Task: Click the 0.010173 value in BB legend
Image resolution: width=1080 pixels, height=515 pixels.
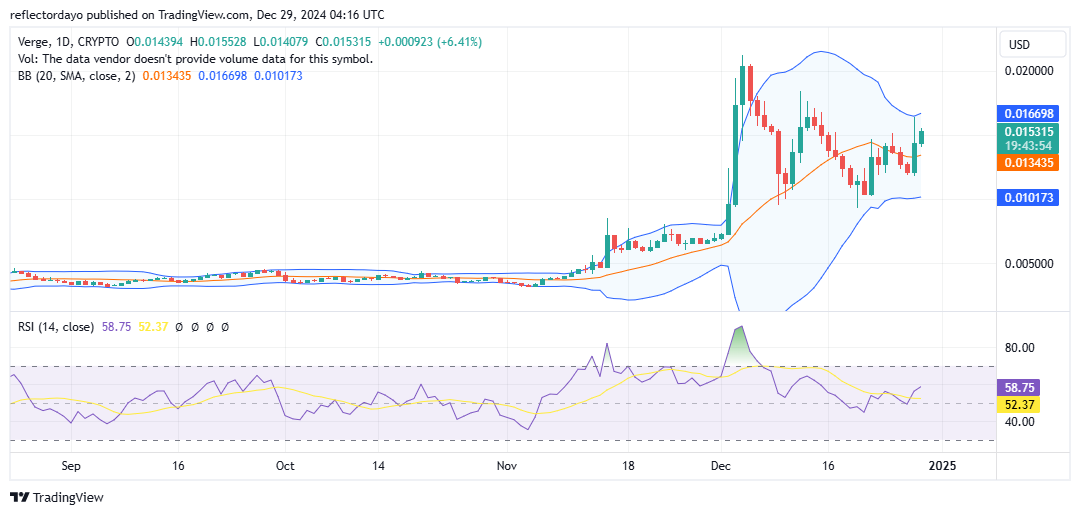Action: point(278,76)
